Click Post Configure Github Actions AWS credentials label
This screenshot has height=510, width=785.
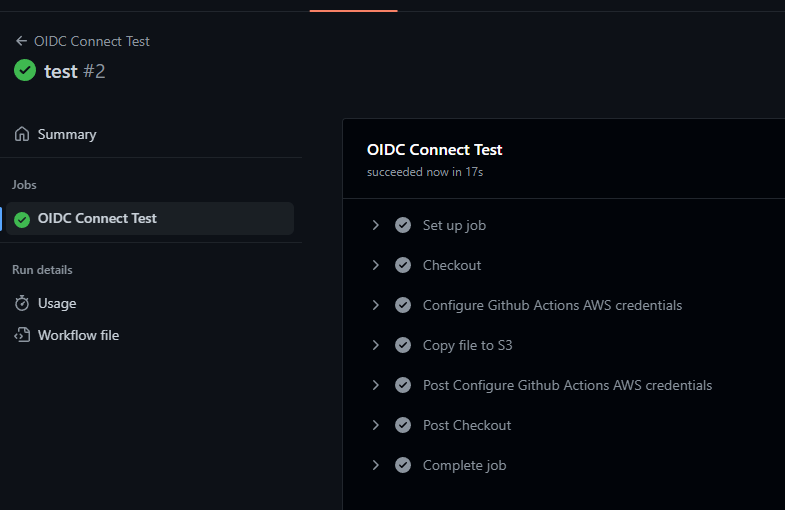click(567, 385)
